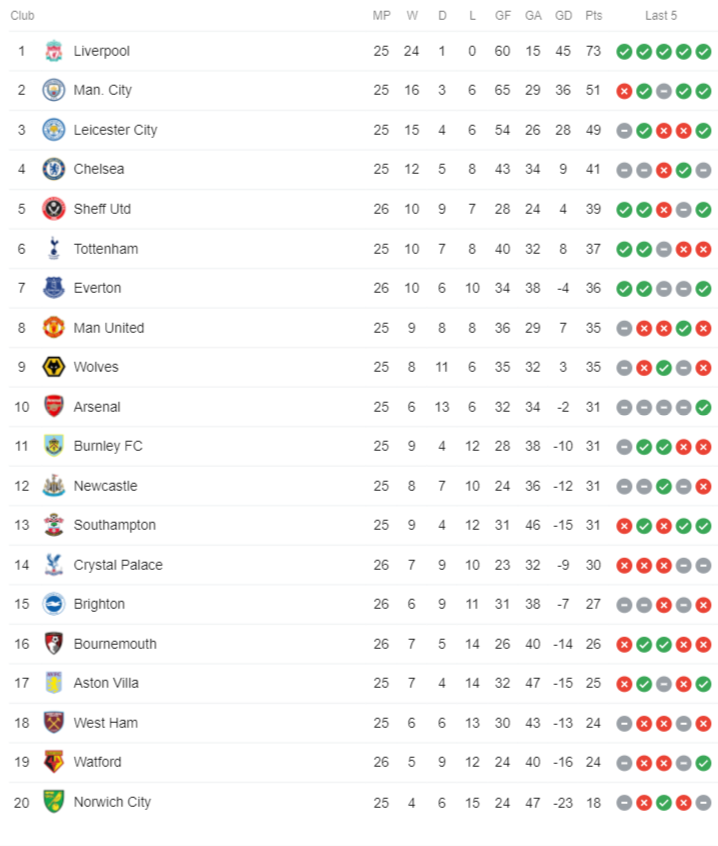Click Arsenal's green win icon in Last 5
Viewport: 718px width, 846px height.
(703, 407)
